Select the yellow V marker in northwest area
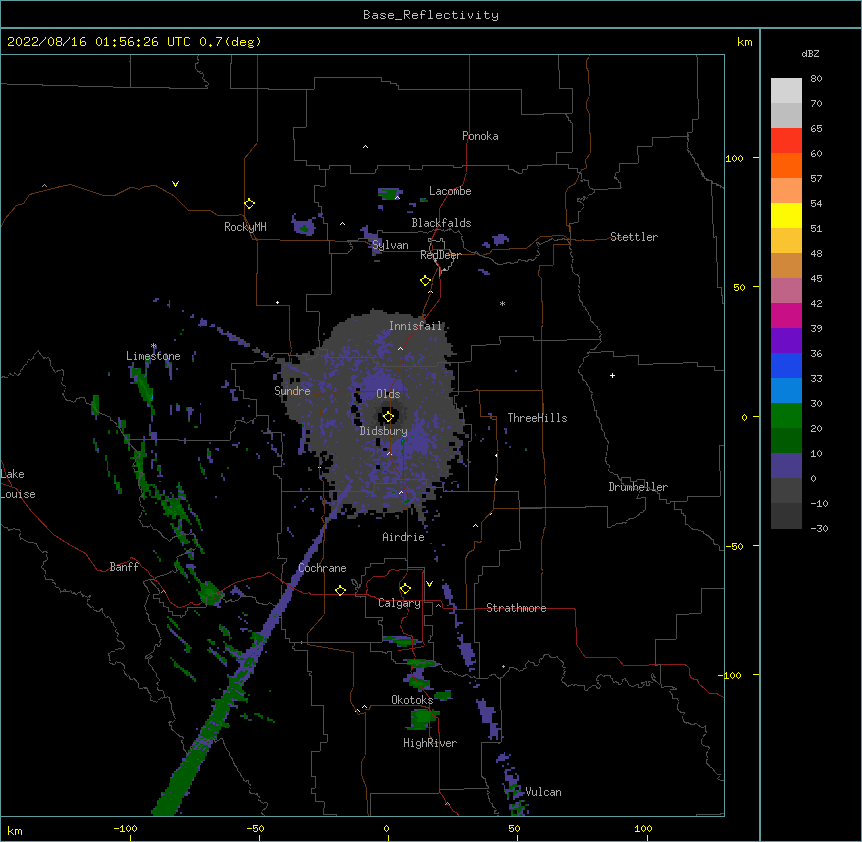This screenshot has height=842, width=862. pyautogui.click(x=175, y=184)
